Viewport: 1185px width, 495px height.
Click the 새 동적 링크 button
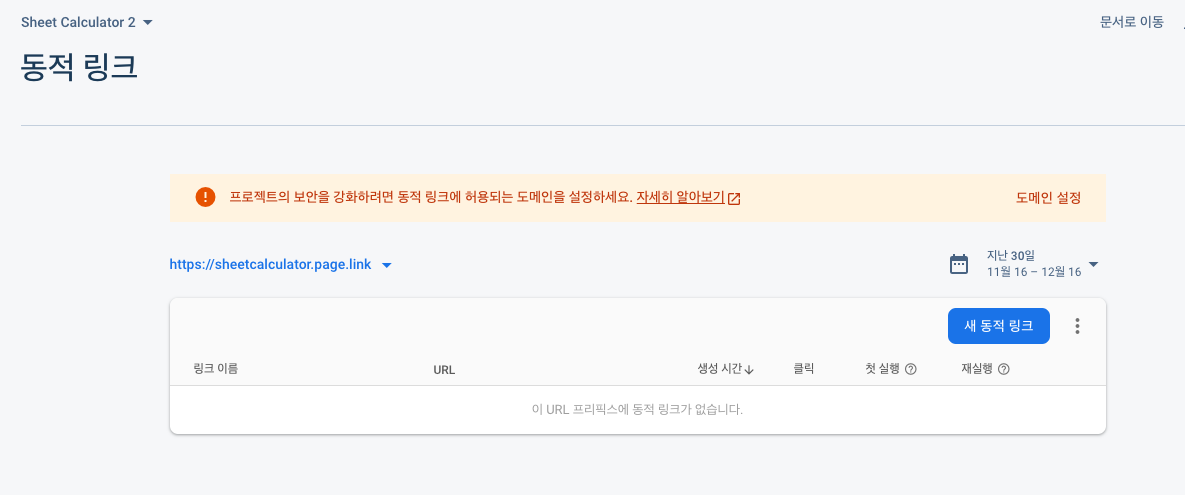(998, 326)
